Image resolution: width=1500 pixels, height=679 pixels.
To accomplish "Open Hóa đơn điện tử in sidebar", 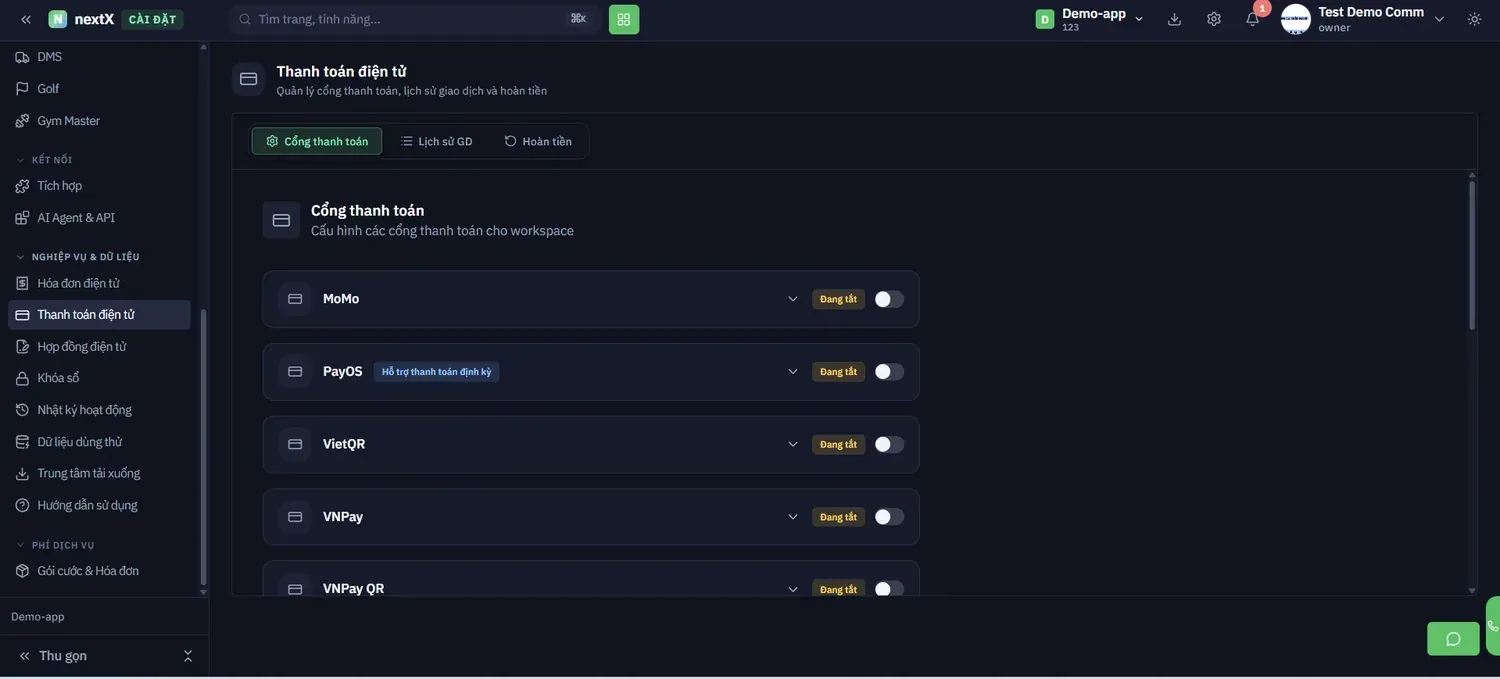I will pos(99,283).
